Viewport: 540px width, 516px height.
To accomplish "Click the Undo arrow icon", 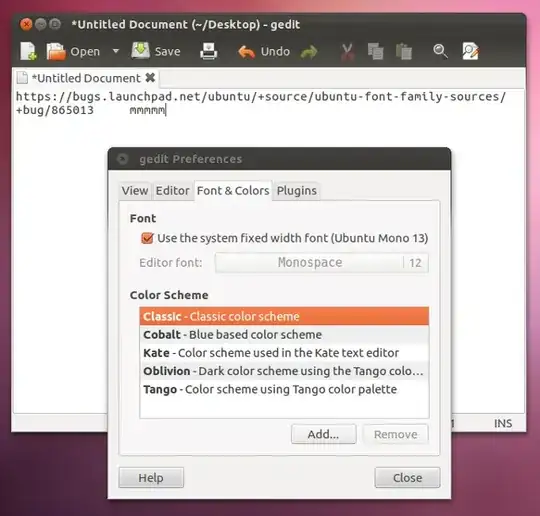I will pyautogui.click(x=246, y=52).
